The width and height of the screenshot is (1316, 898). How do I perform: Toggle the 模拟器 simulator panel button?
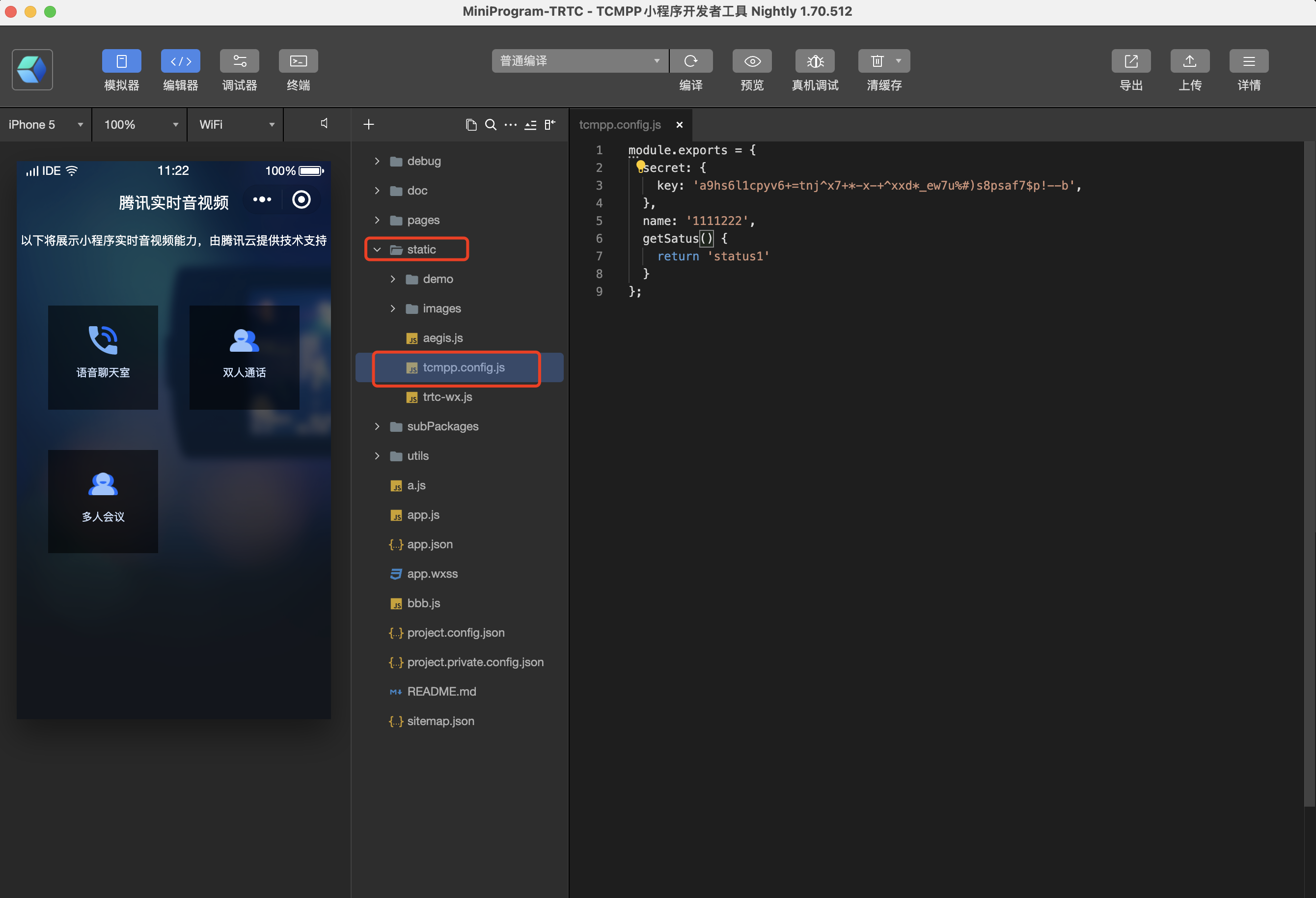[121, 61]
